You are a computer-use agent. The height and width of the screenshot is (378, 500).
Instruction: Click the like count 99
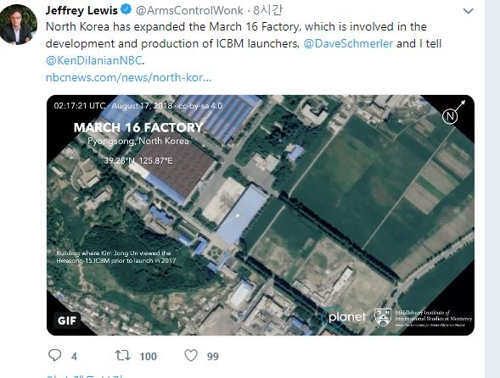[x=213, y=357]
